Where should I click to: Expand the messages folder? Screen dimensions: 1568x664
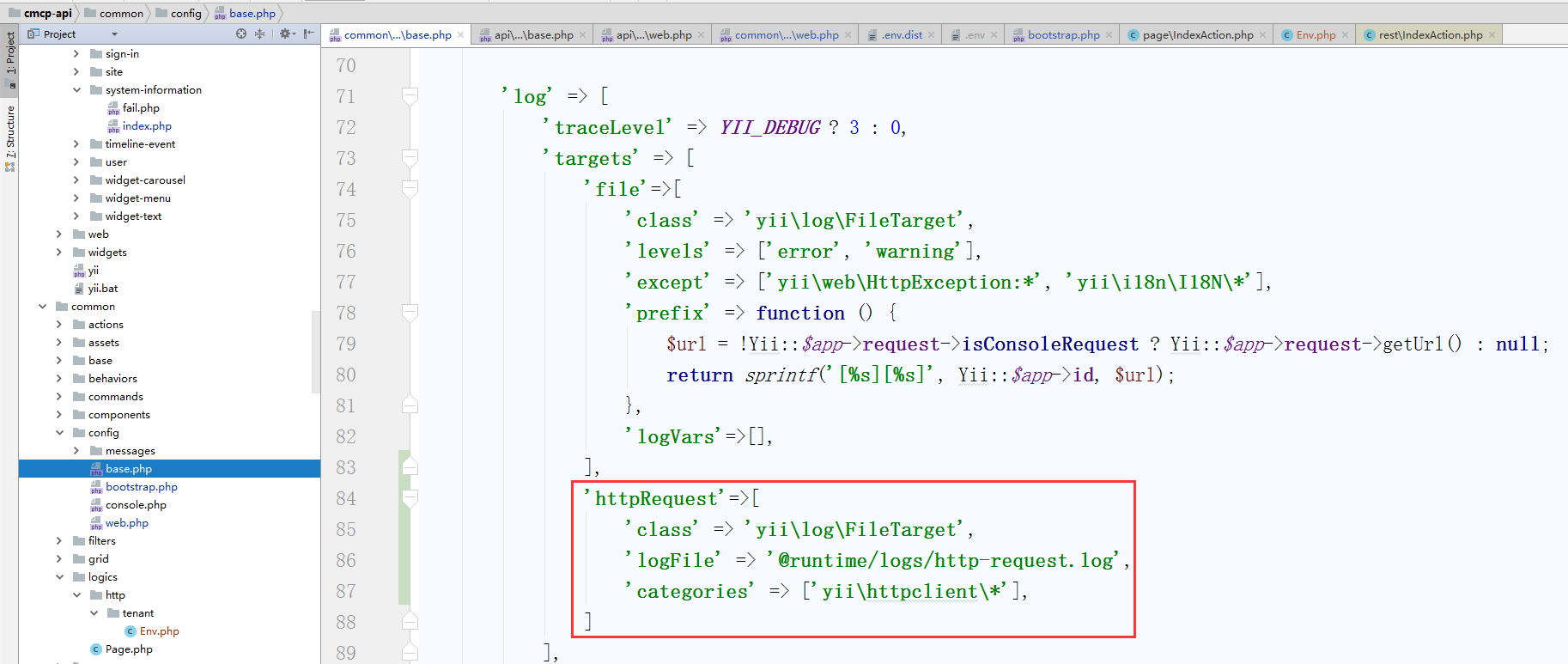[x=76, y=451]
